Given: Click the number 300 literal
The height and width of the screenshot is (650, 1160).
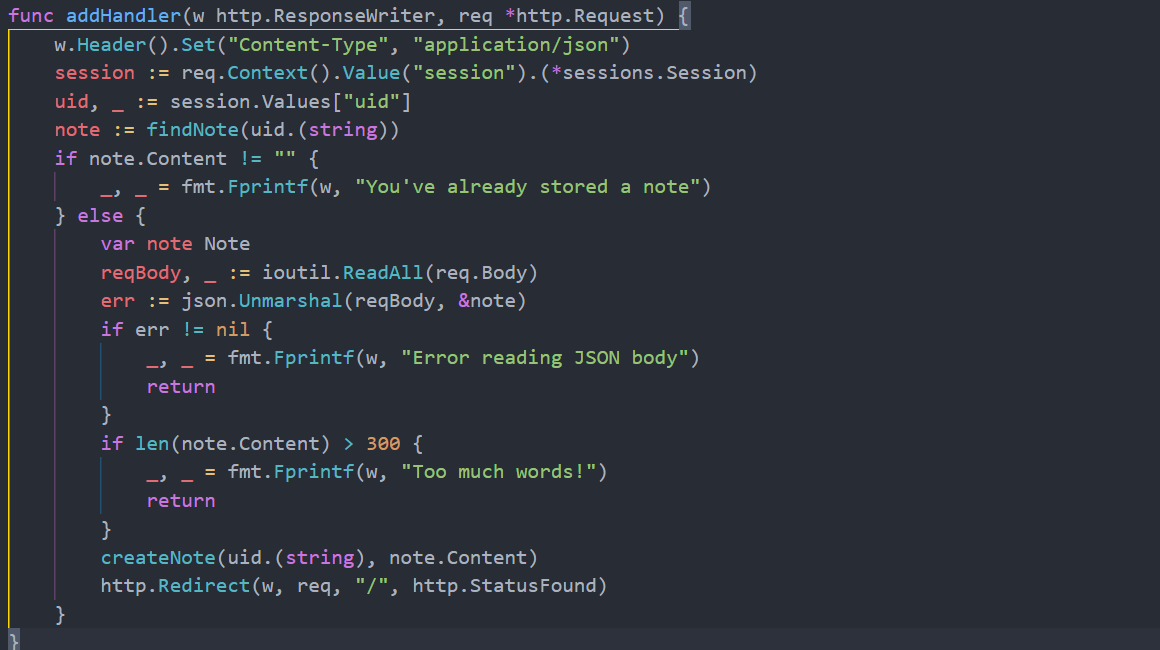Looking at the screenshot, I should [383, 444].
